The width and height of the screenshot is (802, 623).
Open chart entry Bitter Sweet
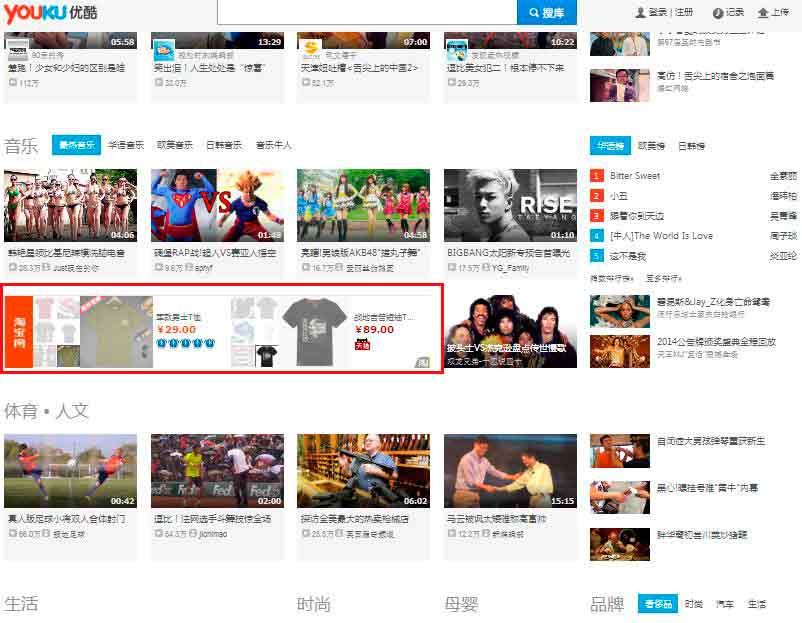coord(635,175)
